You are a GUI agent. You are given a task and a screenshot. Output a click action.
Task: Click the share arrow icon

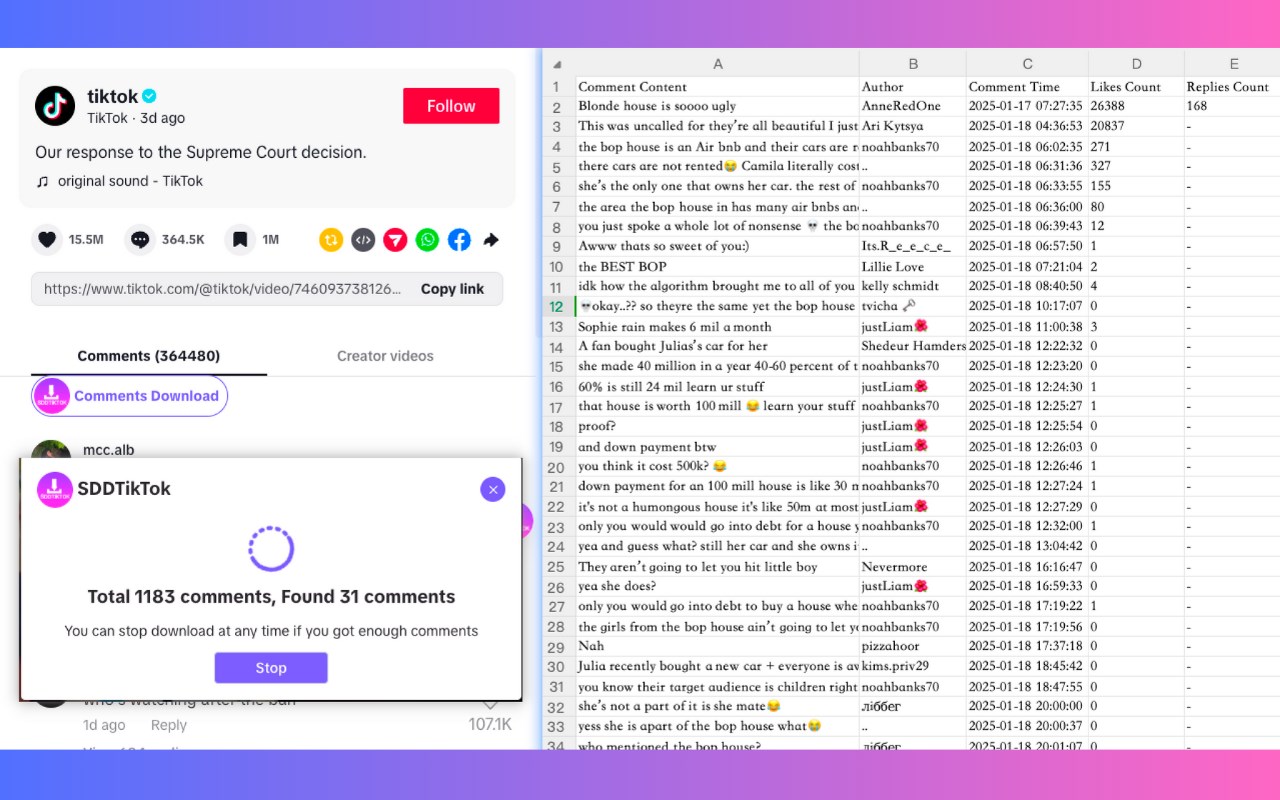491,240
